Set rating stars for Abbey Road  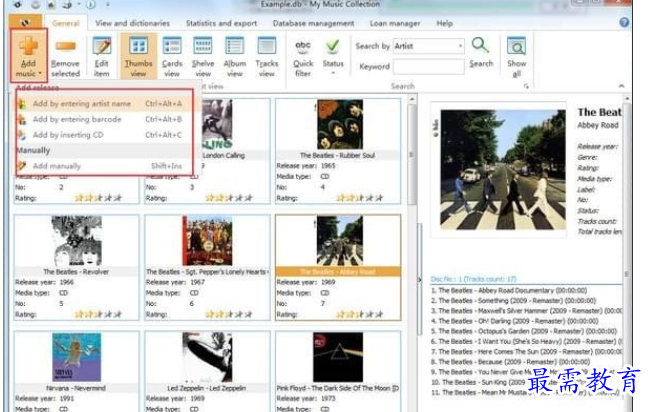[x=359, y=314]
